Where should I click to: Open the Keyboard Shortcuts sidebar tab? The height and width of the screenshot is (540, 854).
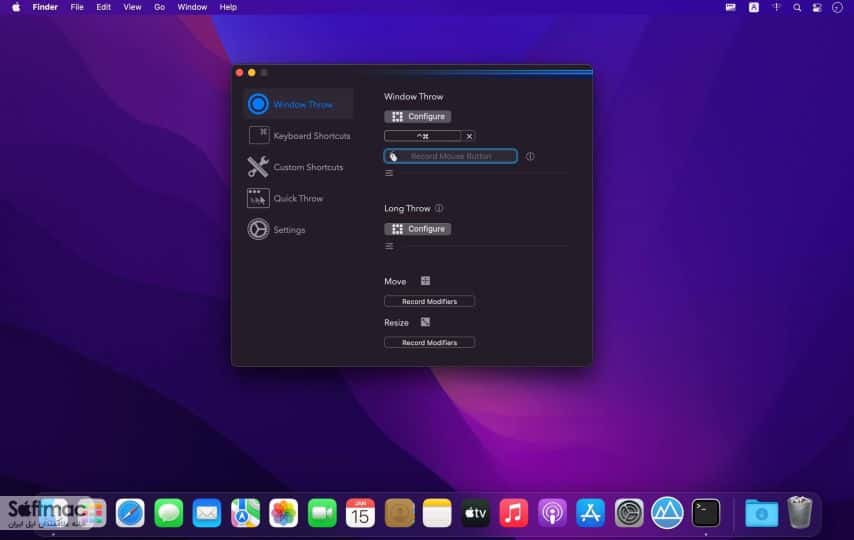coord(298,135)
